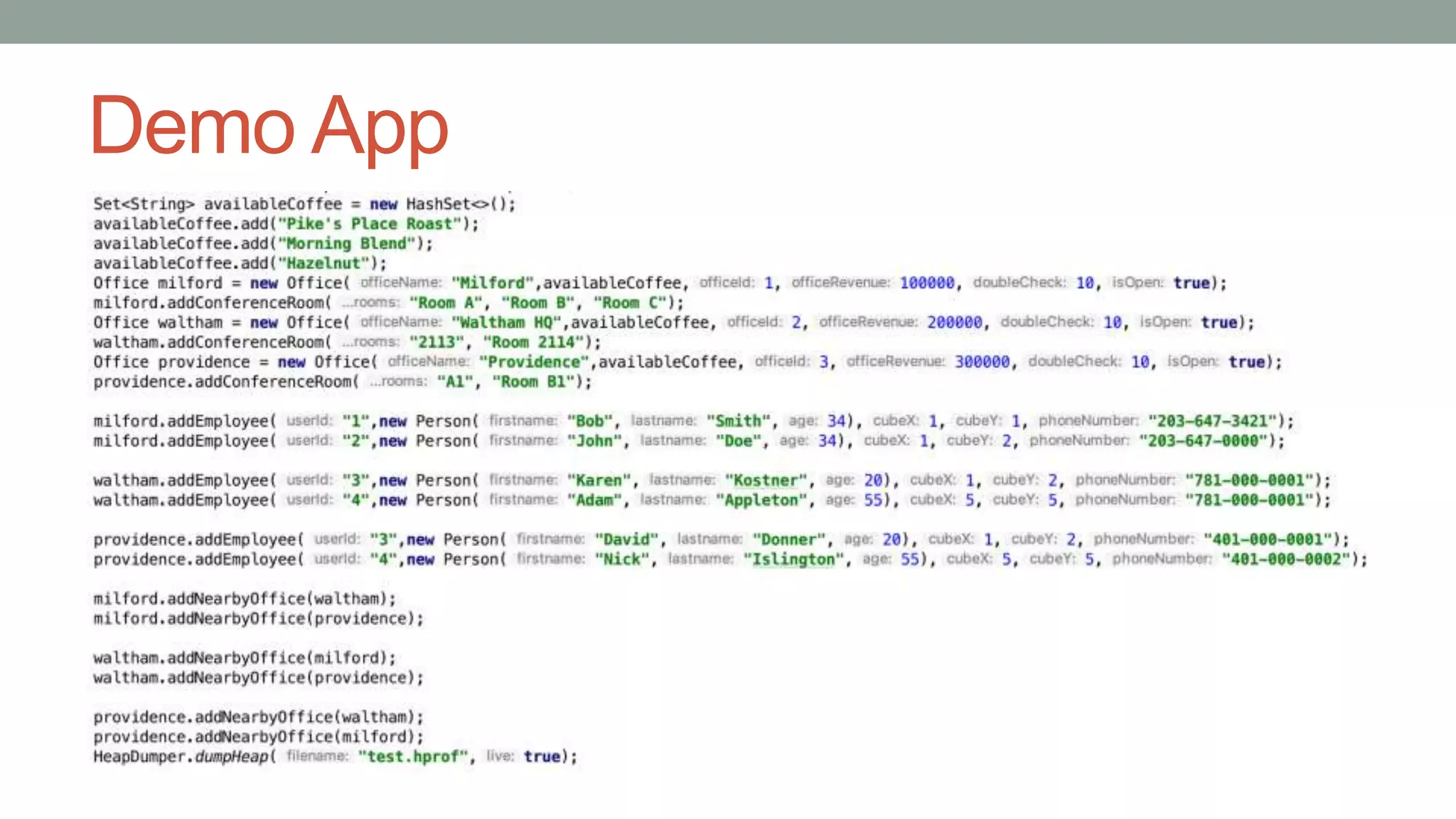Screen dimensions: 1456x819
Task: Click the "Room 2114" conference room string
Action: 533,343
